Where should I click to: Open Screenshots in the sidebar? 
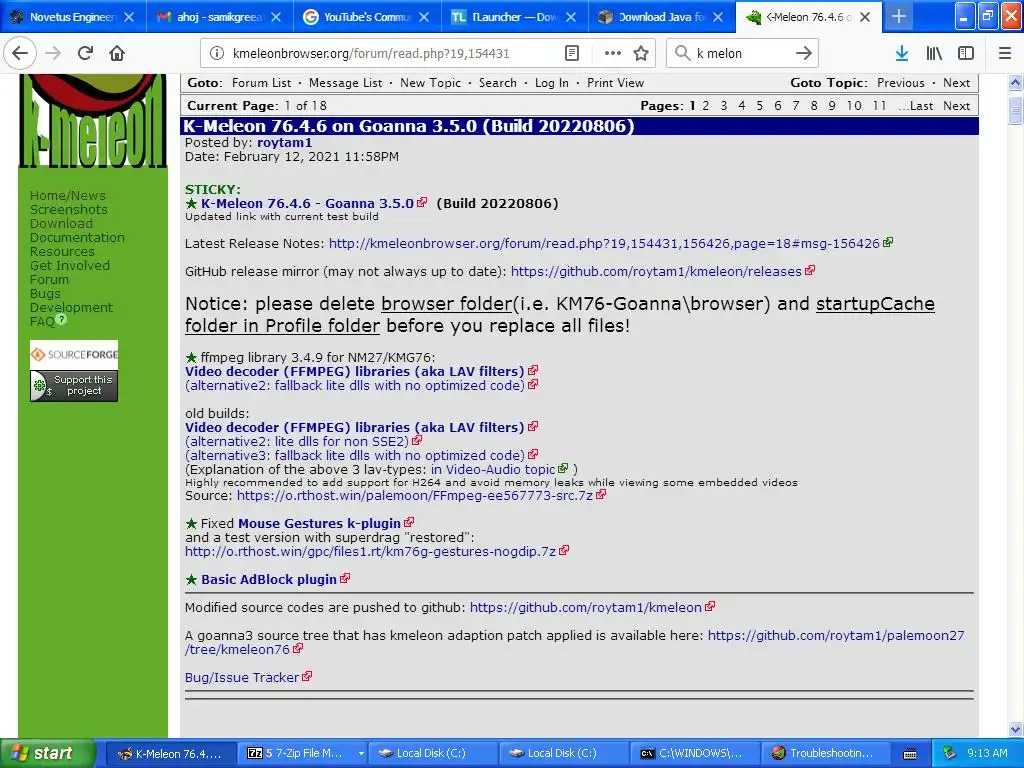tap(69, 210)
